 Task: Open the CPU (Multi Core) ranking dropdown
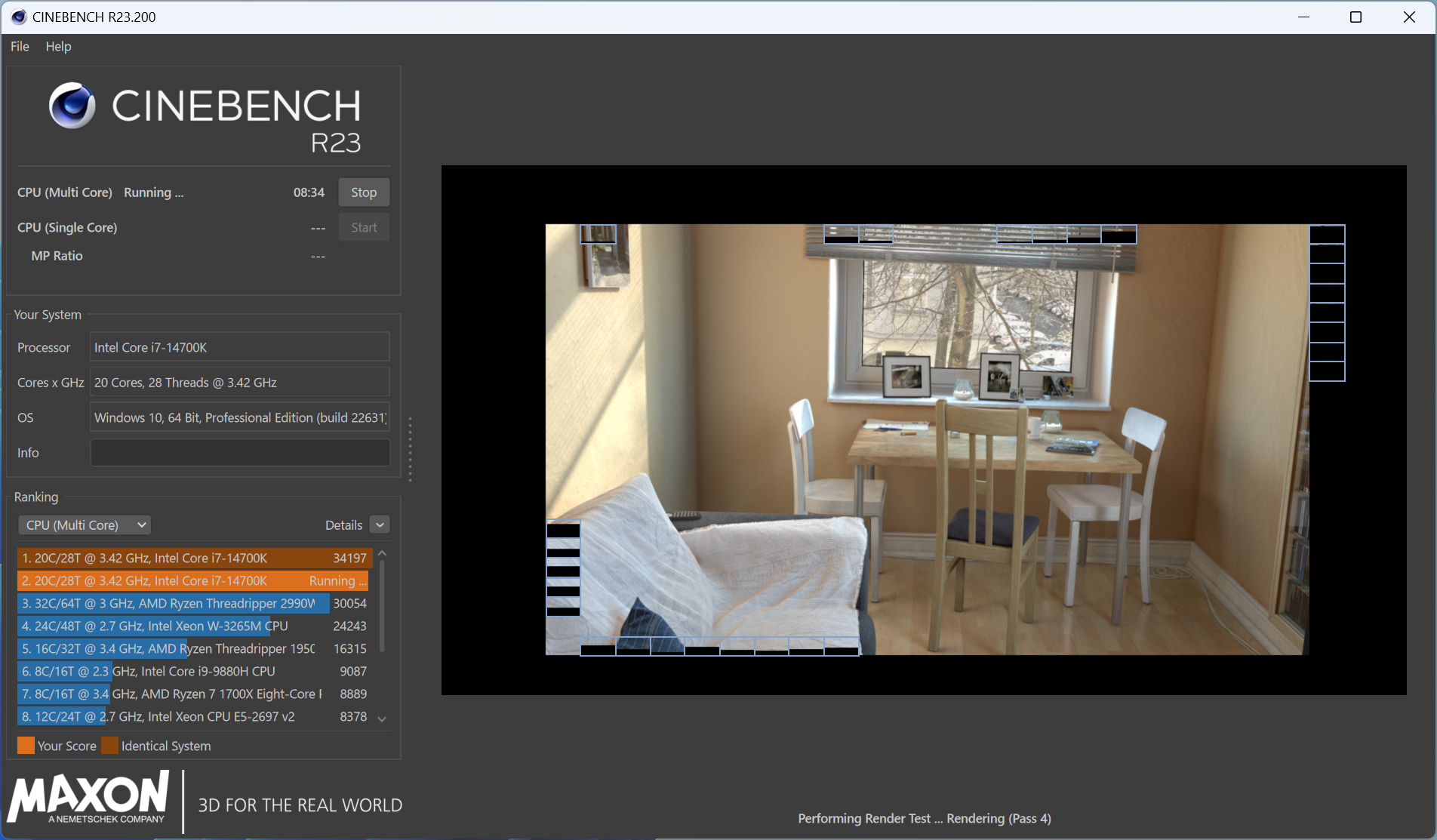coord(85,525)
